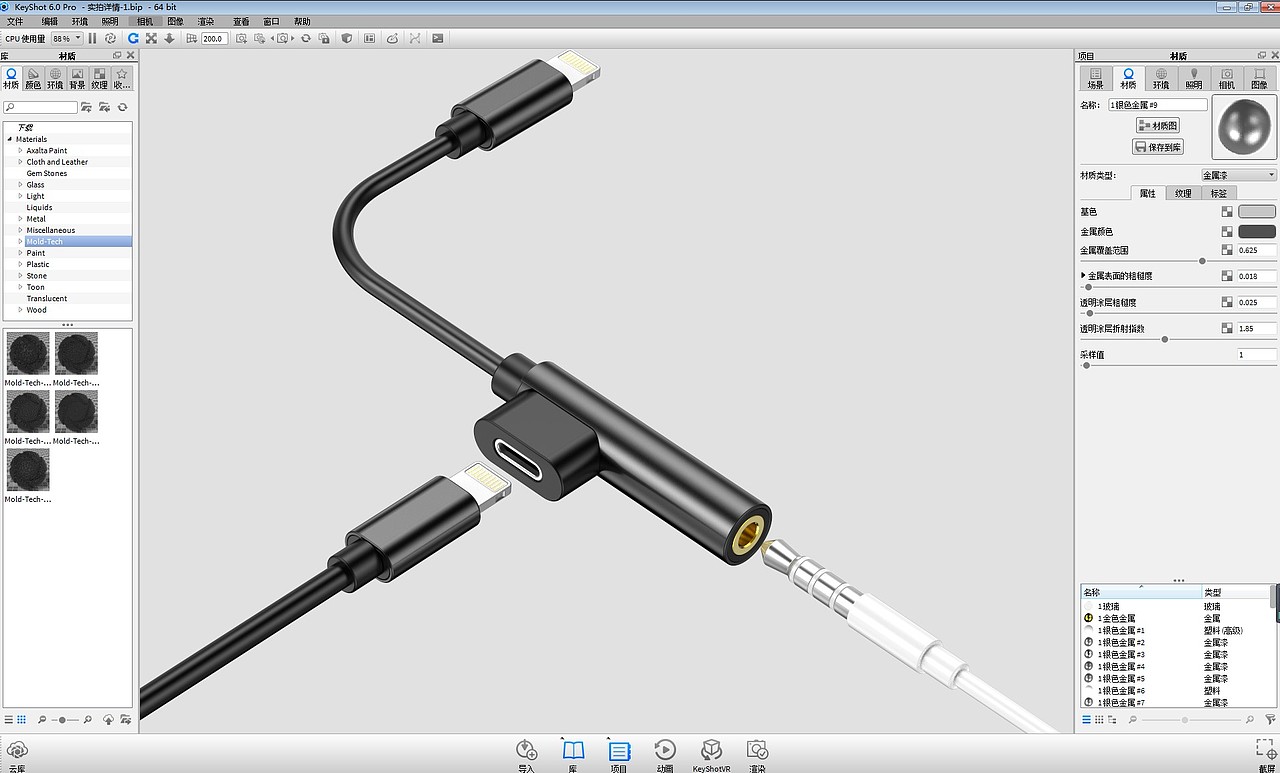Open the Library (库) button in bottom bar
This screenshot has height=773, width=1280.
click(x=573, y=755)
